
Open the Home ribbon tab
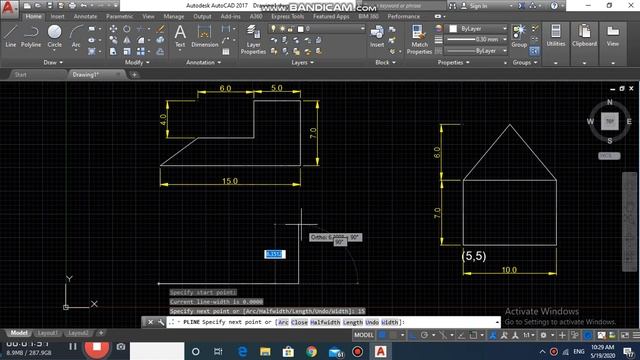click(x=33, y=16)
